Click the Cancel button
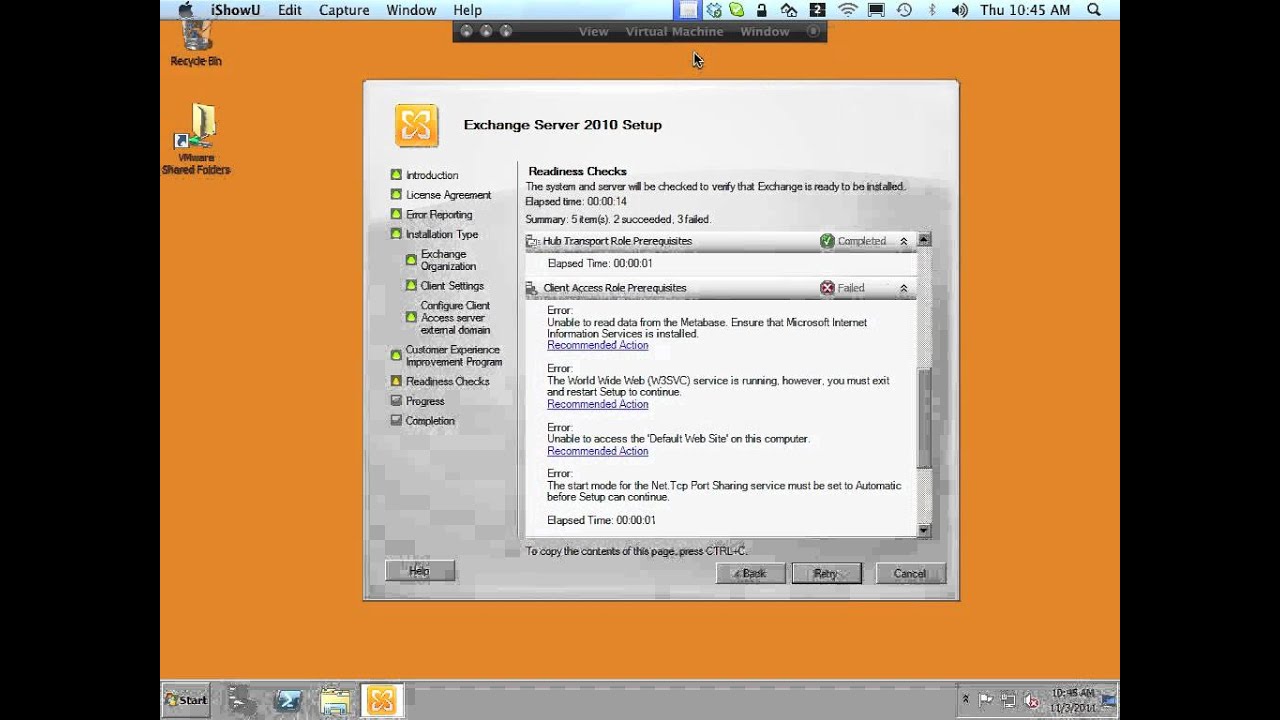This screenshot has width=1280, height=720. pyautogui.click(x=910, y=573)
